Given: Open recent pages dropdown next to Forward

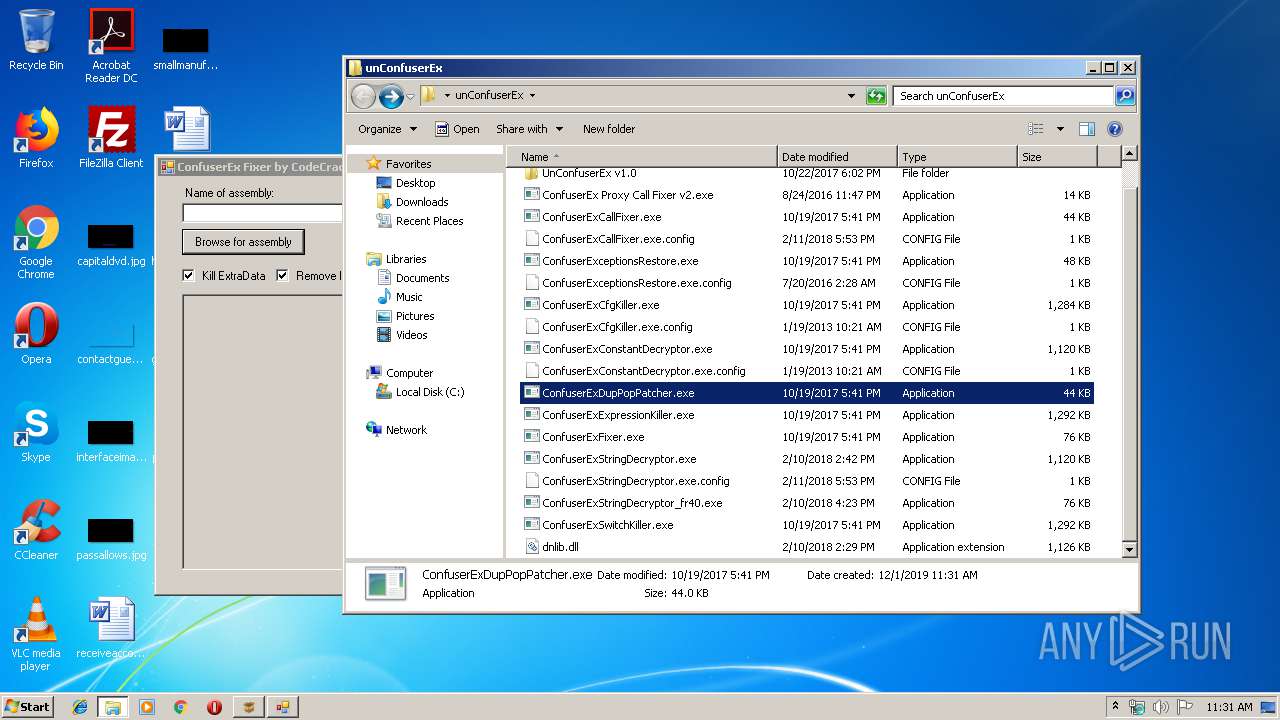Looking at the screenshot, I should point(410,97).
